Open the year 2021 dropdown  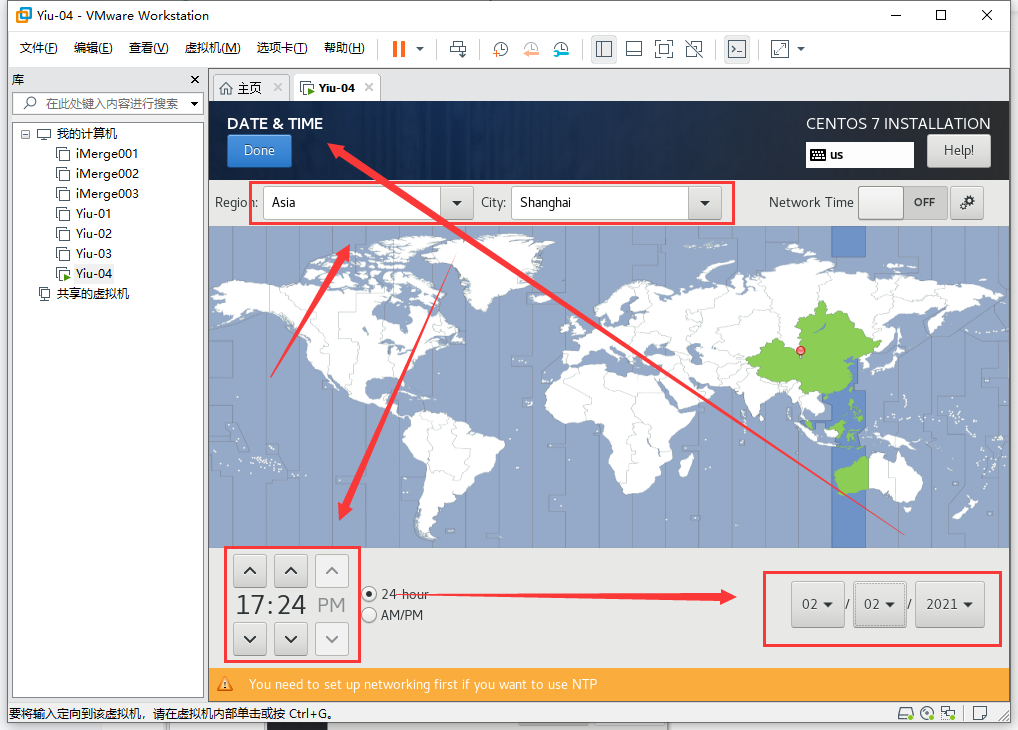pyautogui.click(x=949, y=605)
